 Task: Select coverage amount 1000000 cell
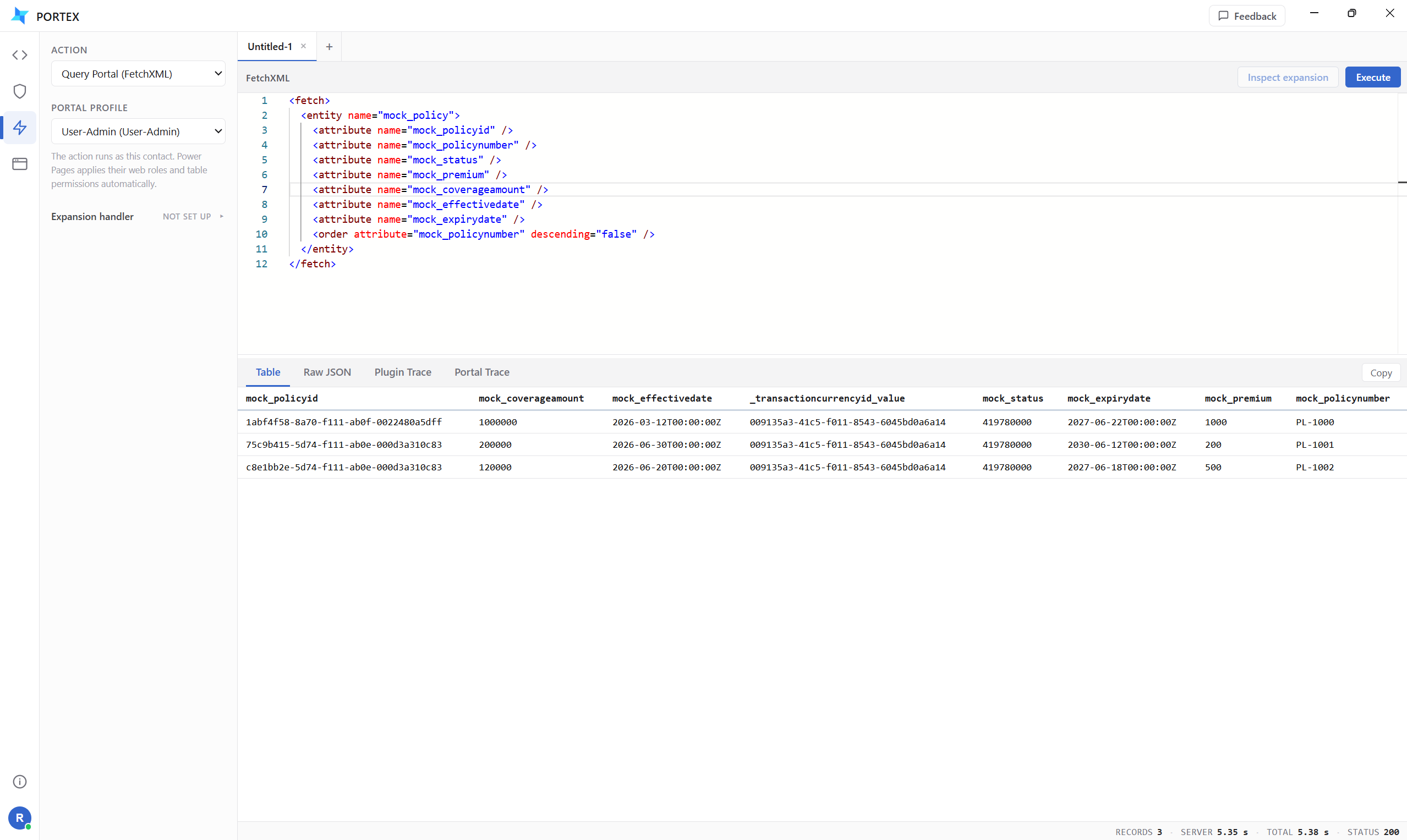(x=497, y=422)
